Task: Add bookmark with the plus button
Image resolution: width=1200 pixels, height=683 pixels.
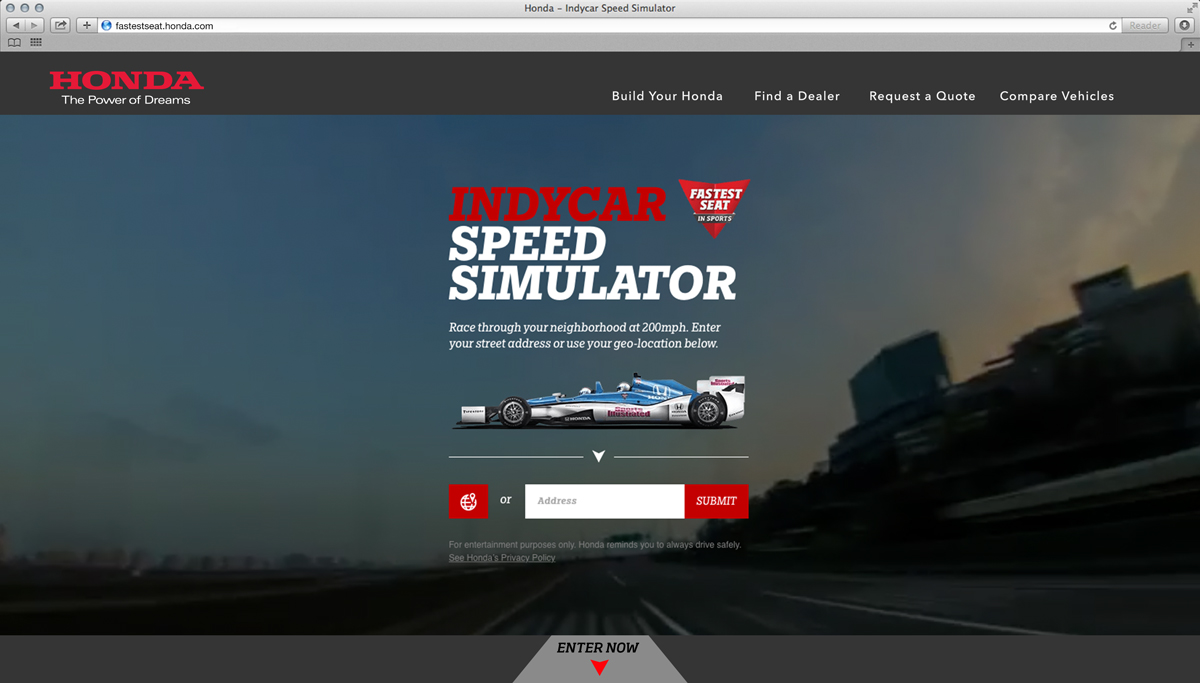Action: (87, 26)
